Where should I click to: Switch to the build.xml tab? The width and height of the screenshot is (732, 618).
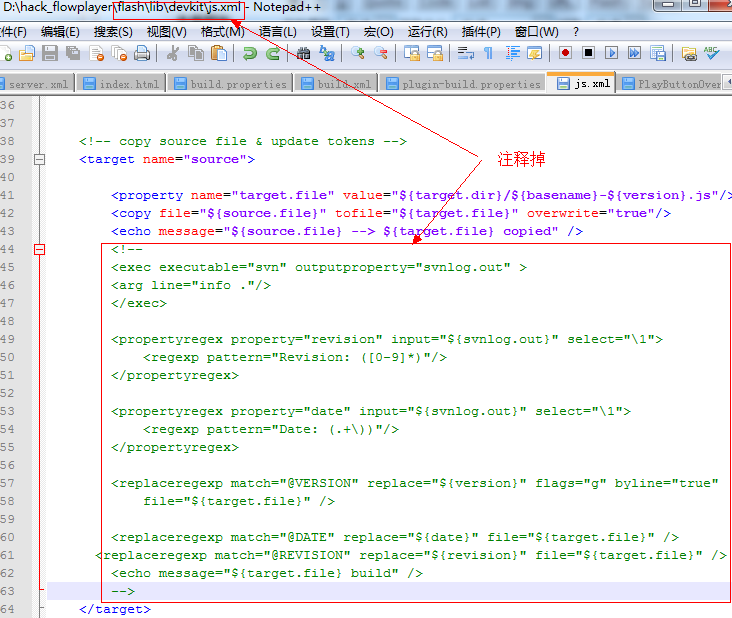[336, 84]
